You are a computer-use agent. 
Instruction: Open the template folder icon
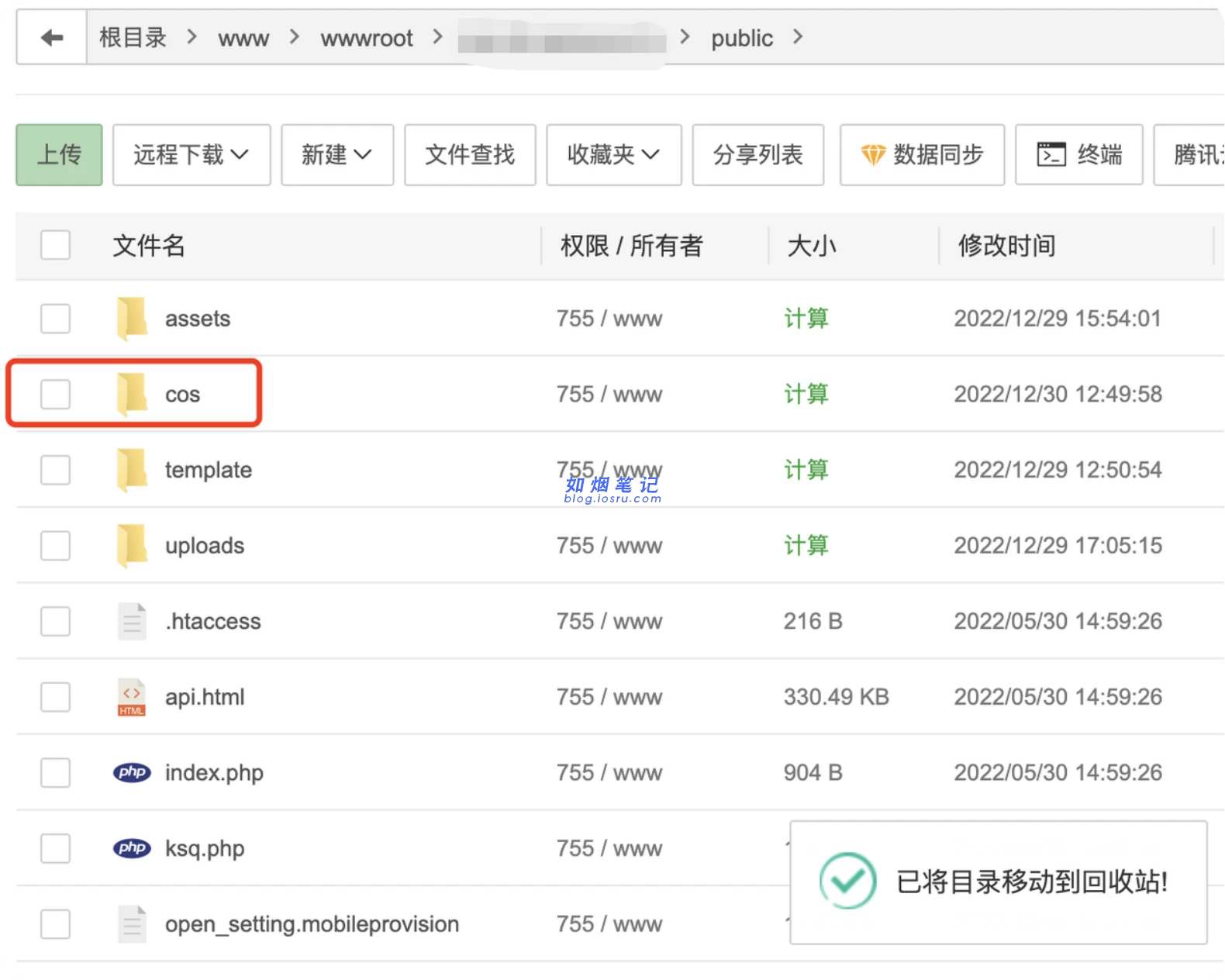tap(132, 470)
